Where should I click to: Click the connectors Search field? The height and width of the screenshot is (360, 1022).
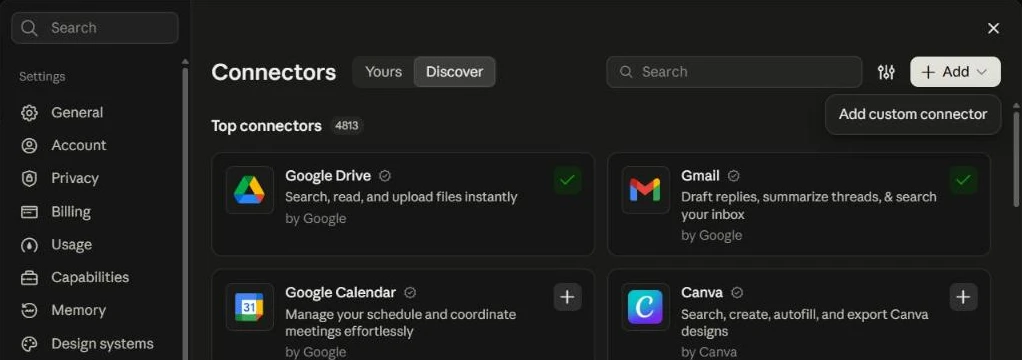(734, 72)
